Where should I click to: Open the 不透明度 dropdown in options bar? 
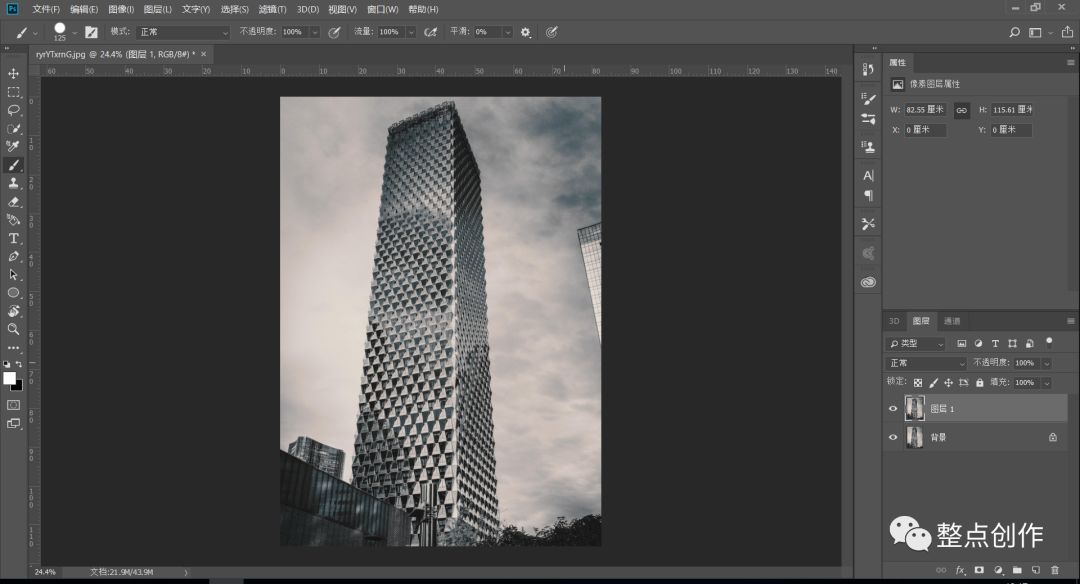(315, 32)
